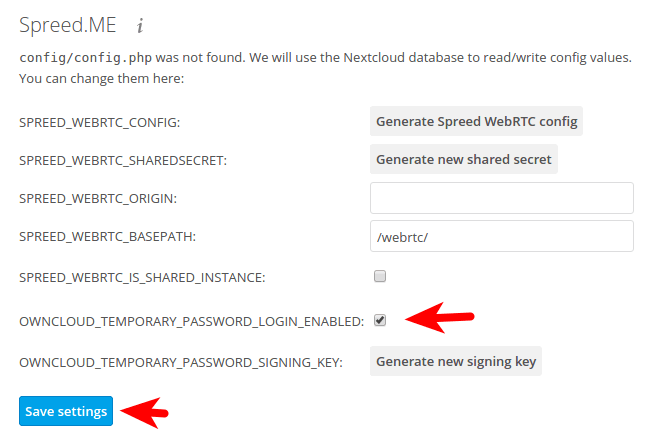Focus the SPREED_WEBRTC_ORIGIN text field

(501, 198)
